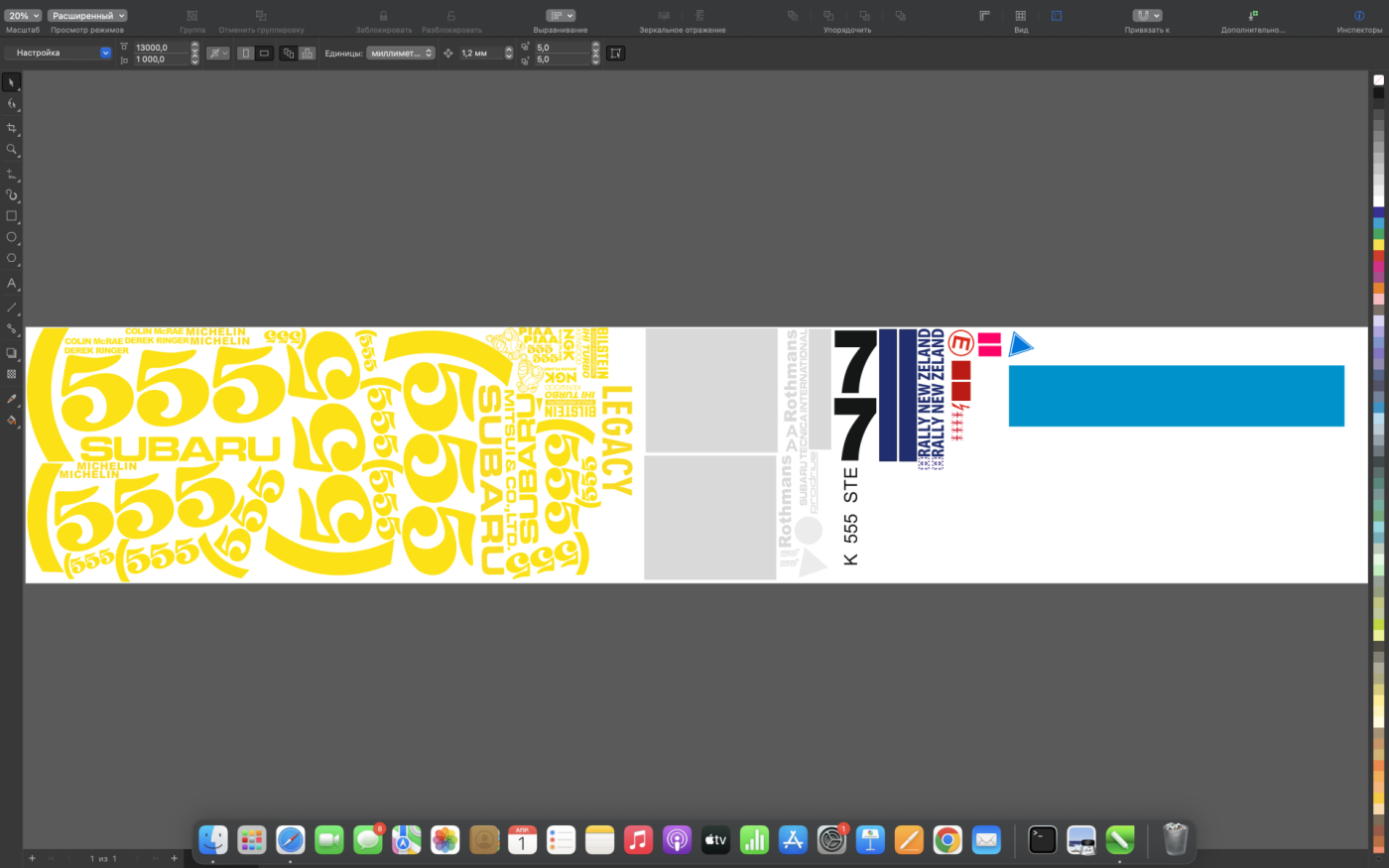Click the first Упорядочить order icon
This screenshot has width=1389, height=868.
(x=793, y=16)
